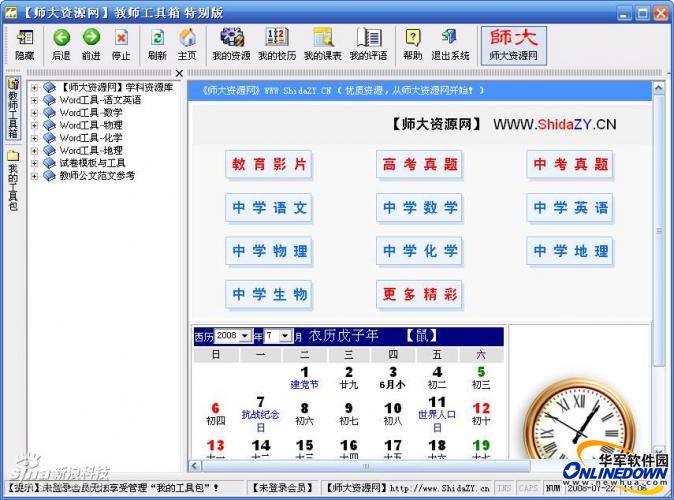674x500 pixels.
Task: Open the 中考真题 button
Action: (570, 164)
